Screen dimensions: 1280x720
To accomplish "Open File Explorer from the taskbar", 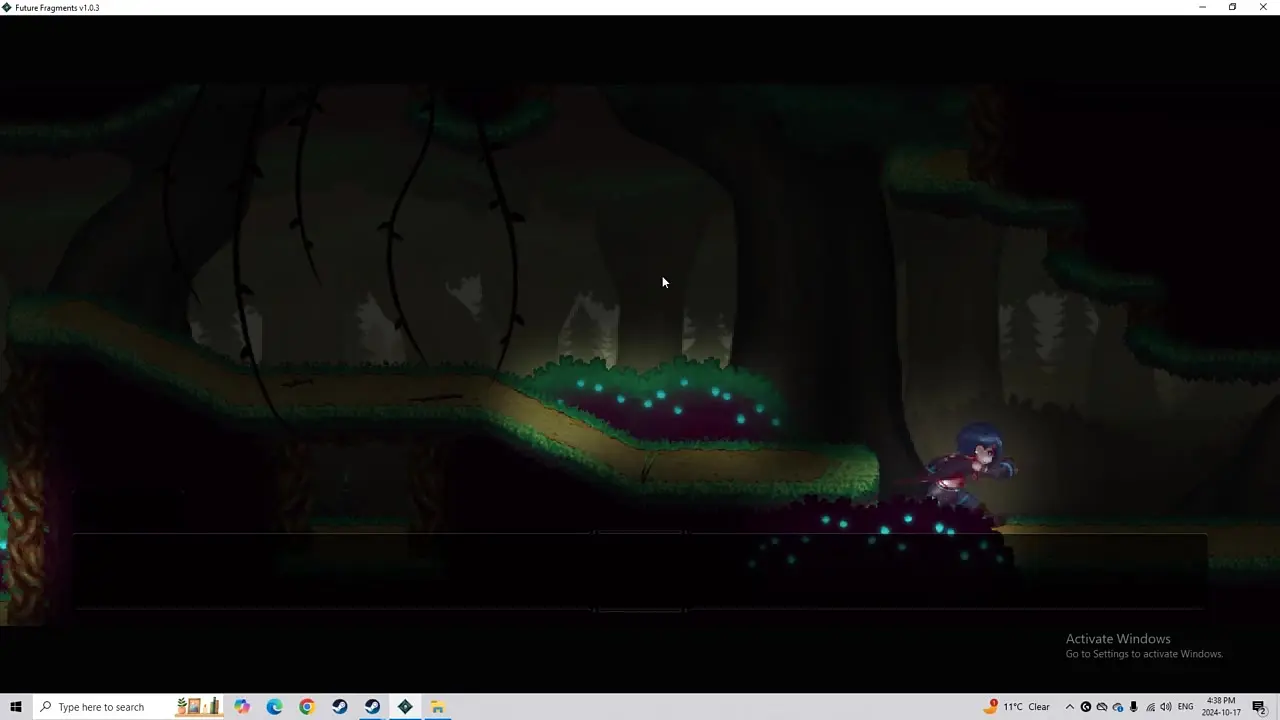I will pyautogui.click(x=437, y=707).
